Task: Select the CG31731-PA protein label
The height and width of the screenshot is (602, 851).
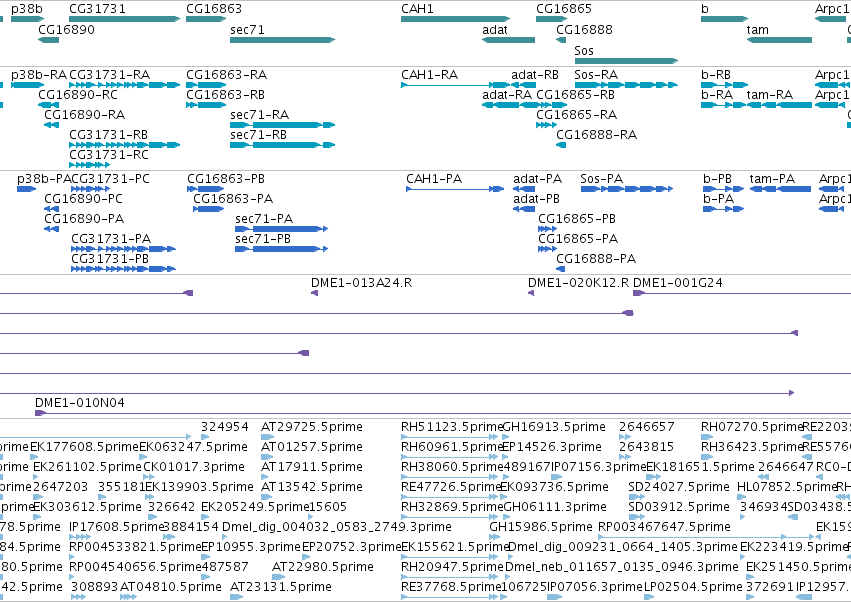Action: click(x=111, y=239)
